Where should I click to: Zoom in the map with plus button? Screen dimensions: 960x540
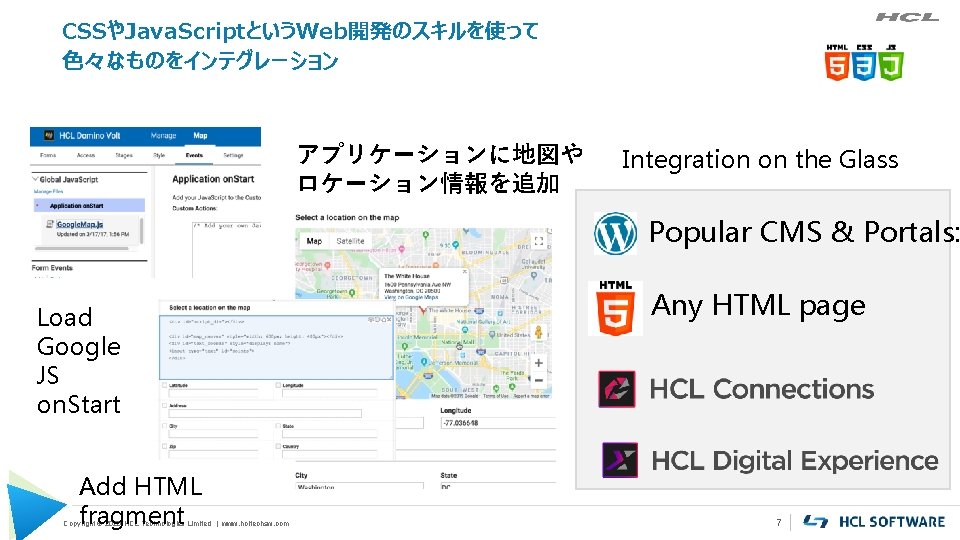coord(538,363)
